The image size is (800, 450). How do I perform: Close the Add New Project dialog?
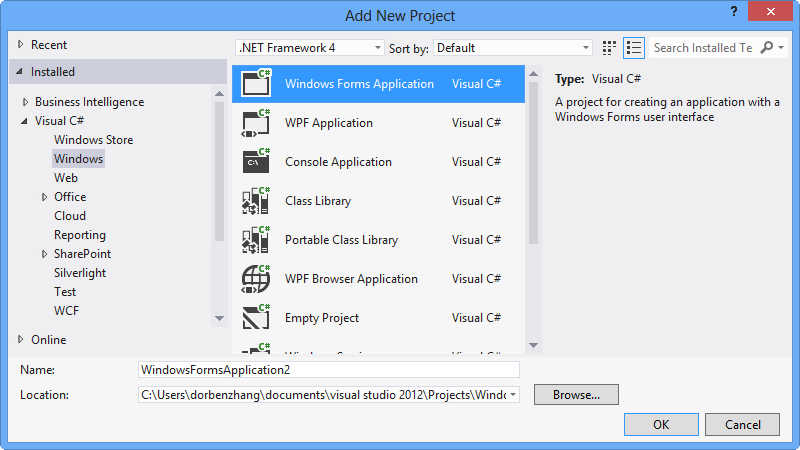click(770, 11)
